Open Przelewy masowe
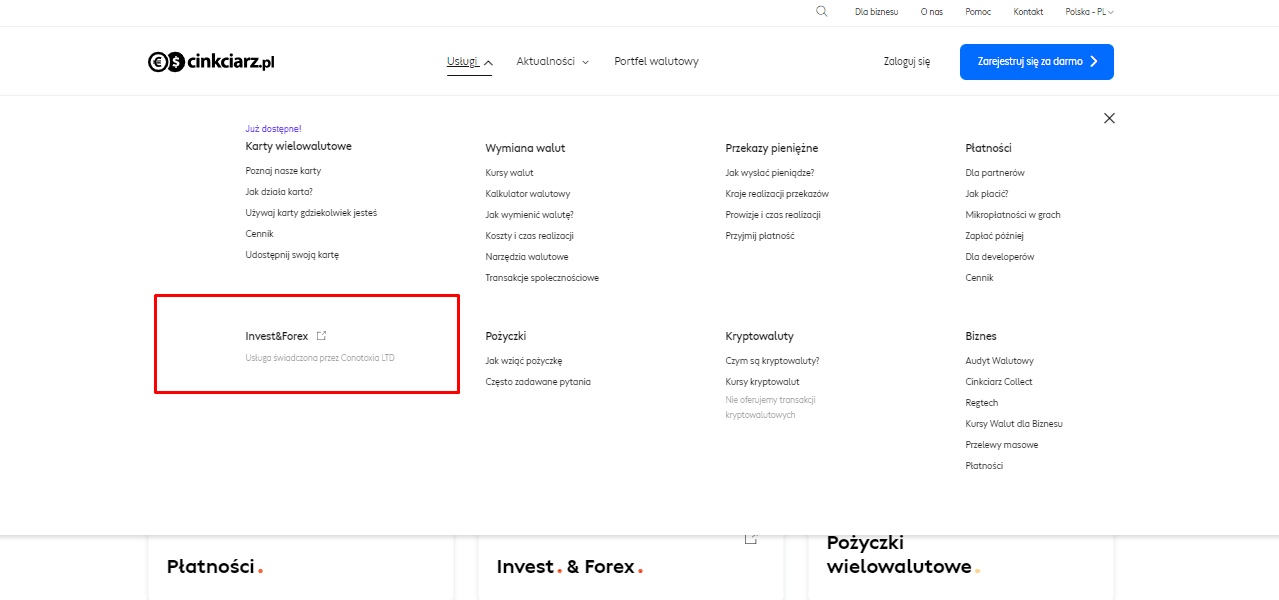The height and width of the screenshot is (600, 1279). 1002,445
